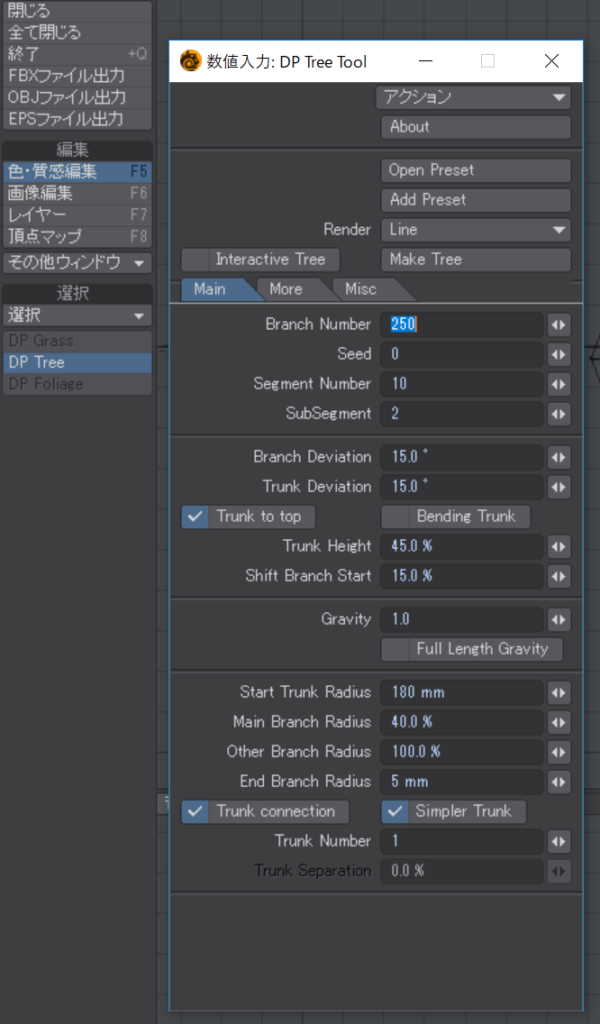Click into the Main Branch Radius field
The image size is (600, 1024).
(462, 722)
